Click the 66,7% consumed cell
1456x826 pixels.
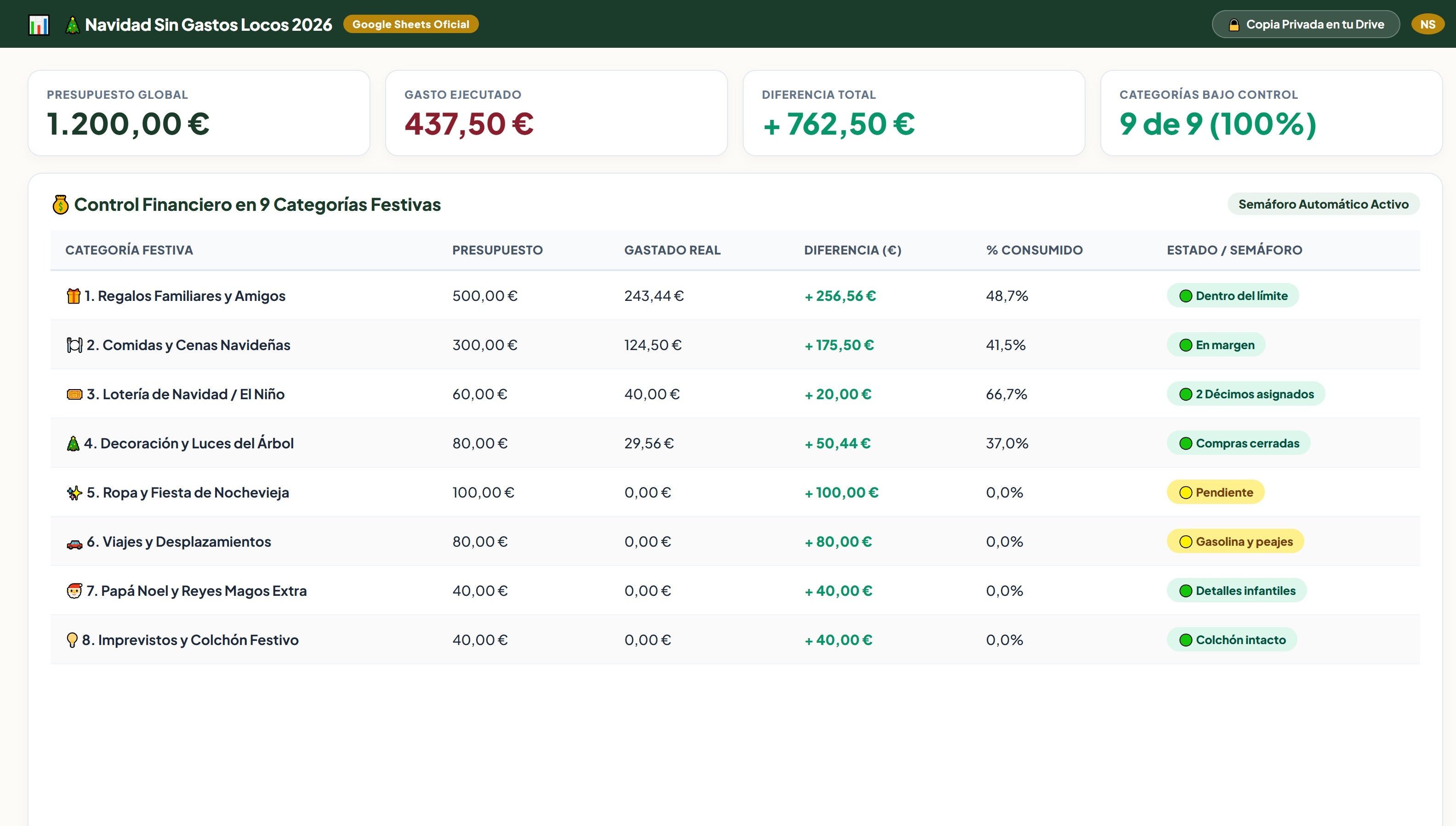point(1007,394)
